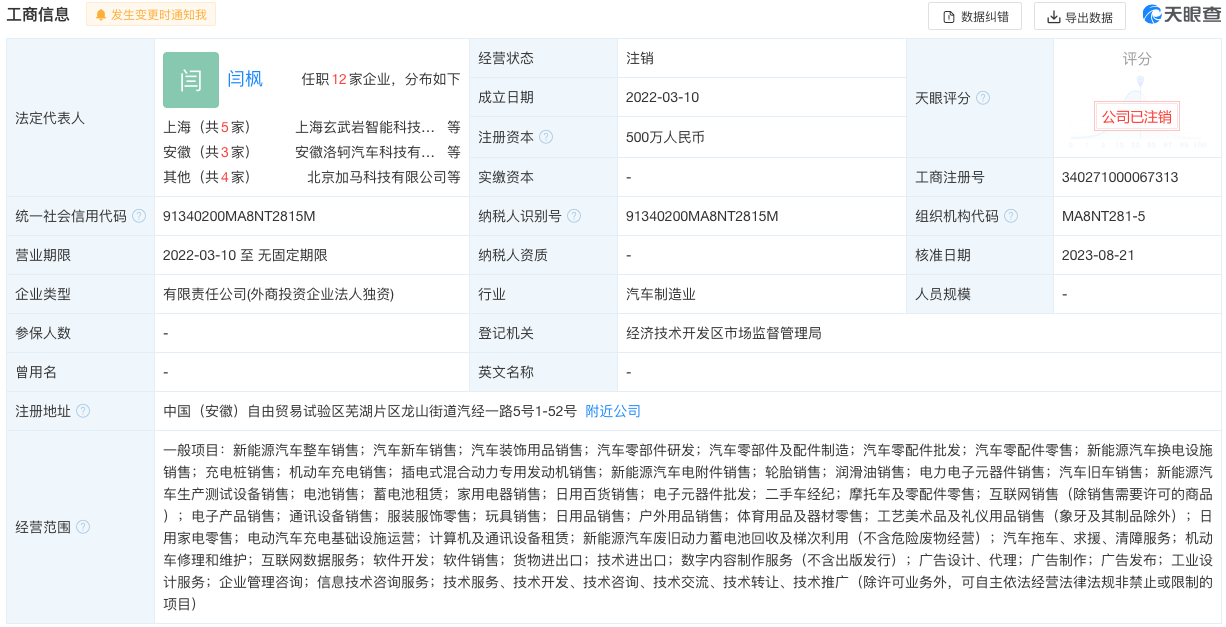
Task: Click the bell icon in change notification button
Action: pyautogui.click(x=101, y=15)
